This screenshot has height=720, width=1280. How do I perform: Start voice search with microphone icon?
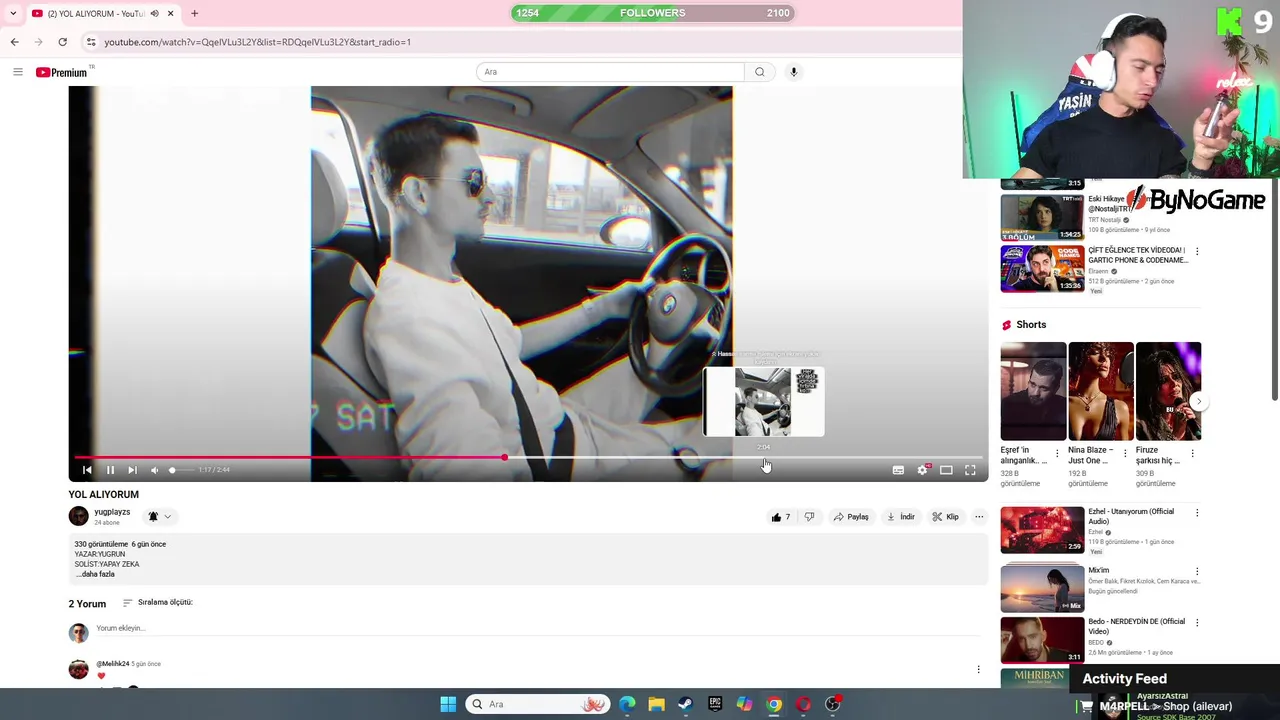click(794, 72)
